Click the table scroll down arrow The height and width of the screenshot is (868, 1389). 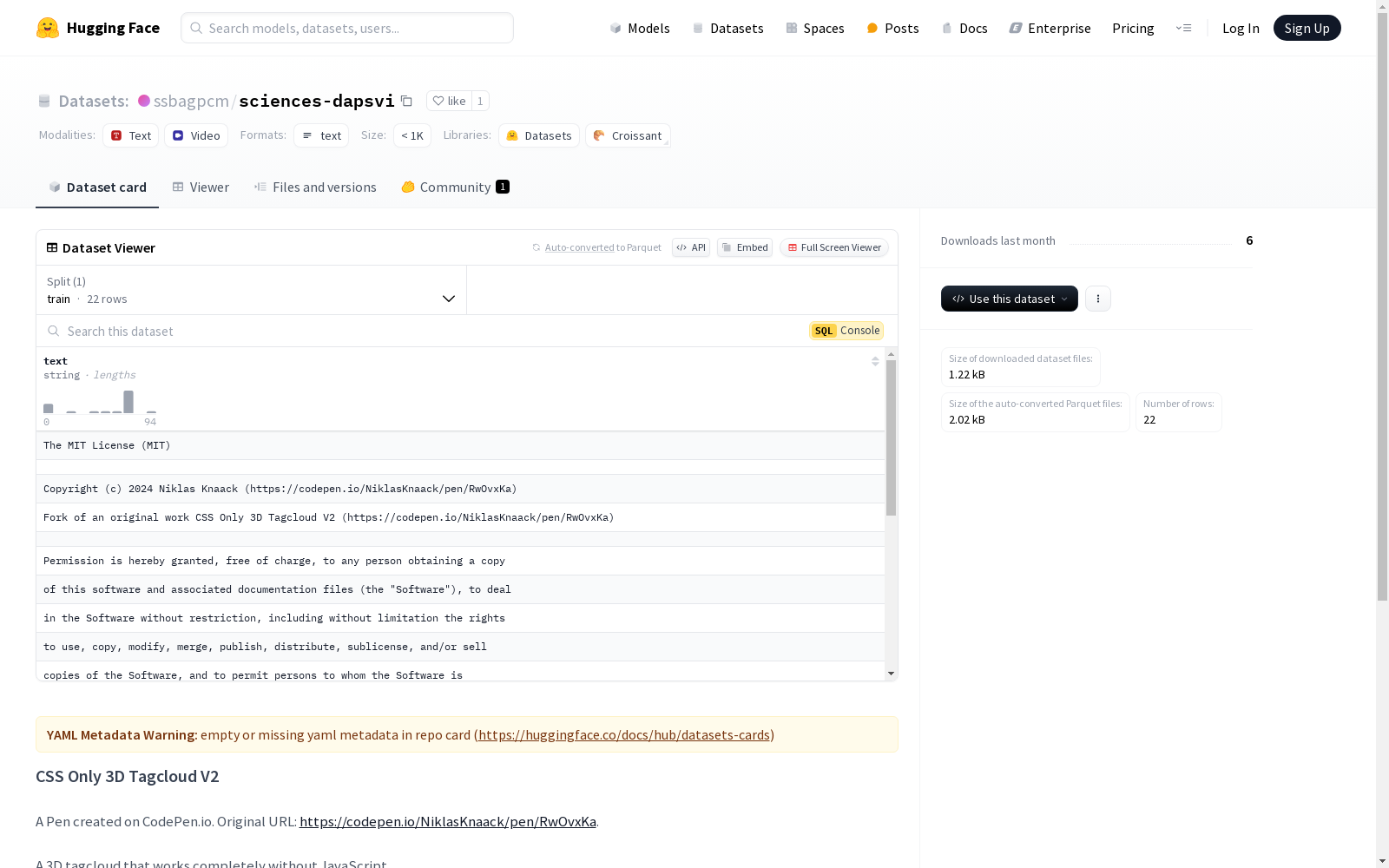coord(891,674)
